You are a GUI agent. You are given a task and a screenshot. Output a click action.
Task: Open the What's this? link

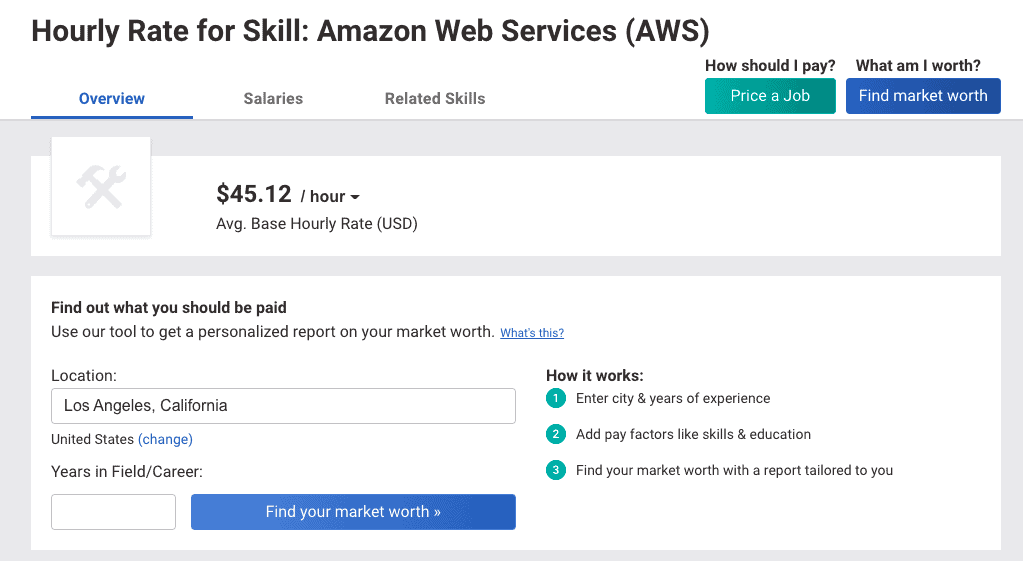point(532,333)
